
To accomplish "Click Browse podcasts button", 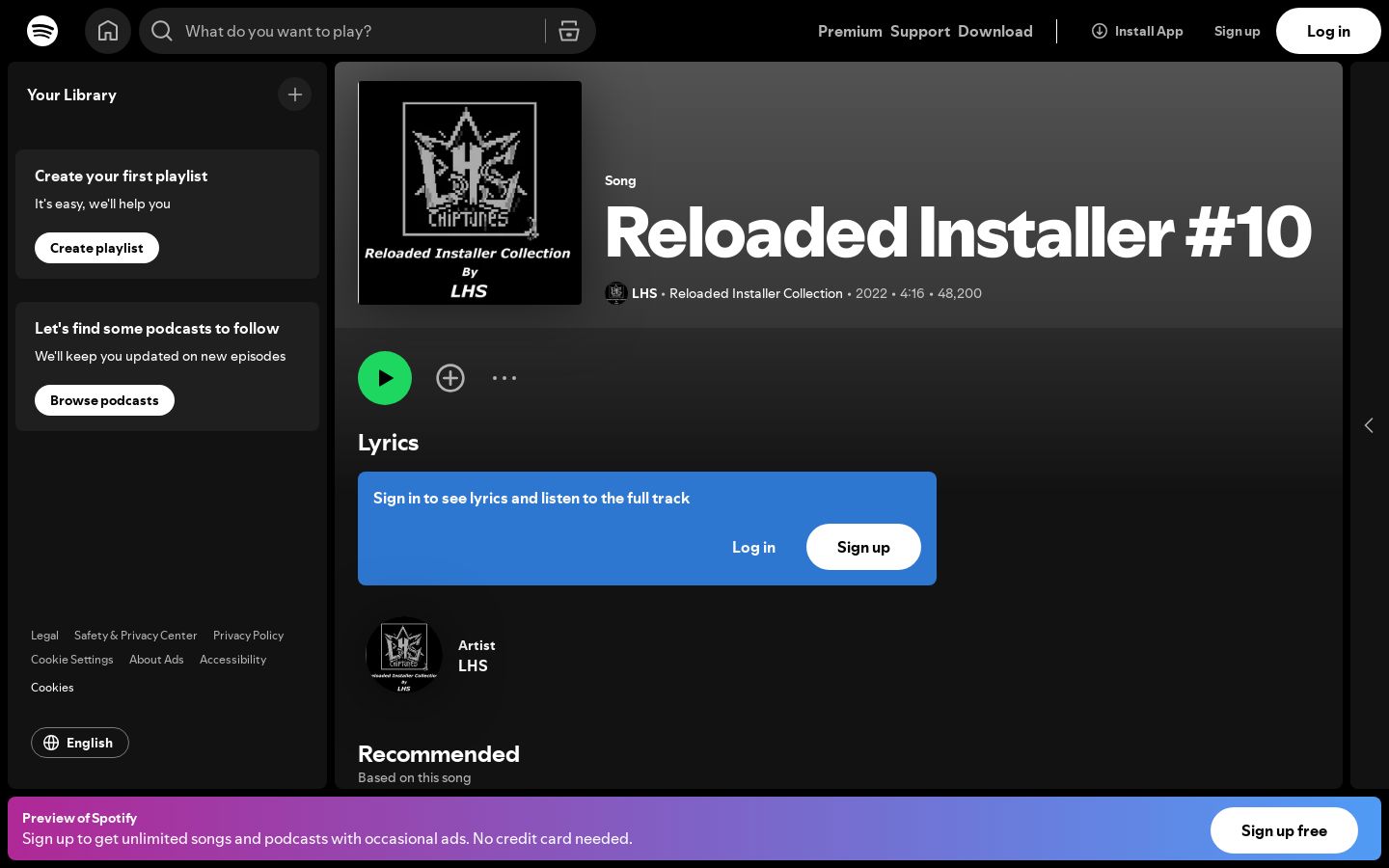I will pos(104,400).
